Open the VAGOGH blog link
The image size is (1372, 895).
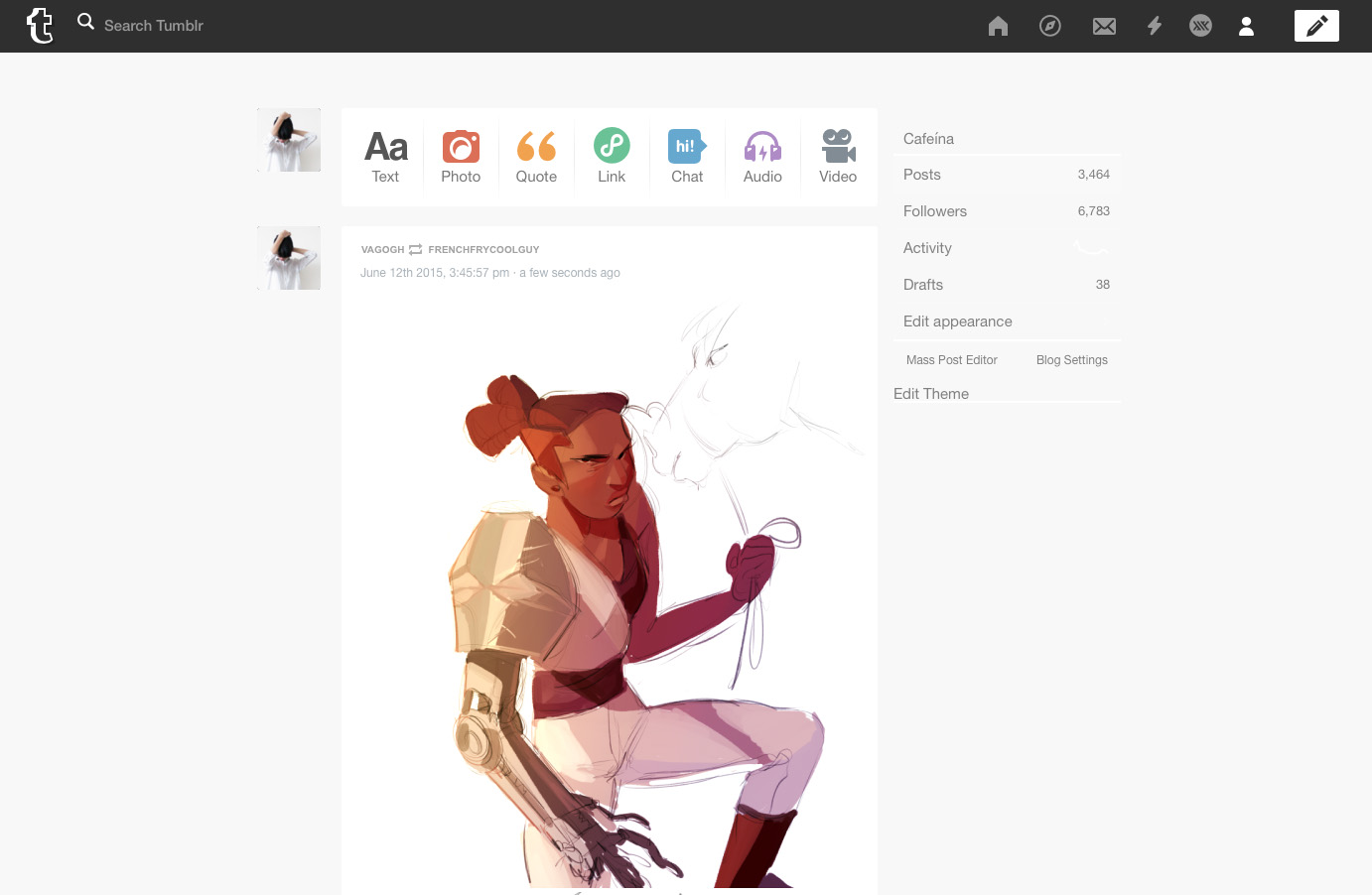pos(383,250)
